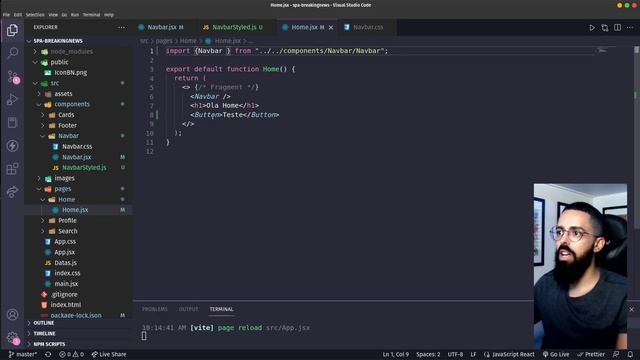Open the View menu
The width and height of the screenshot is (640, 360).
(x=53, y=15)
